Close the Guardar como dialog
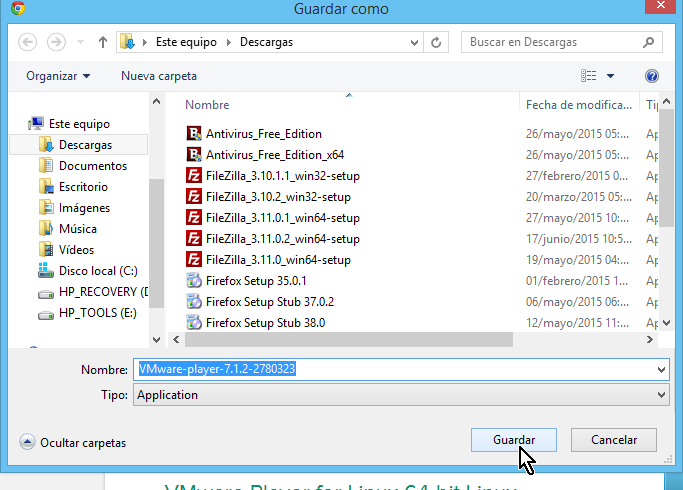The width and height of the screenshot is (683, 490). click(660, 6)
